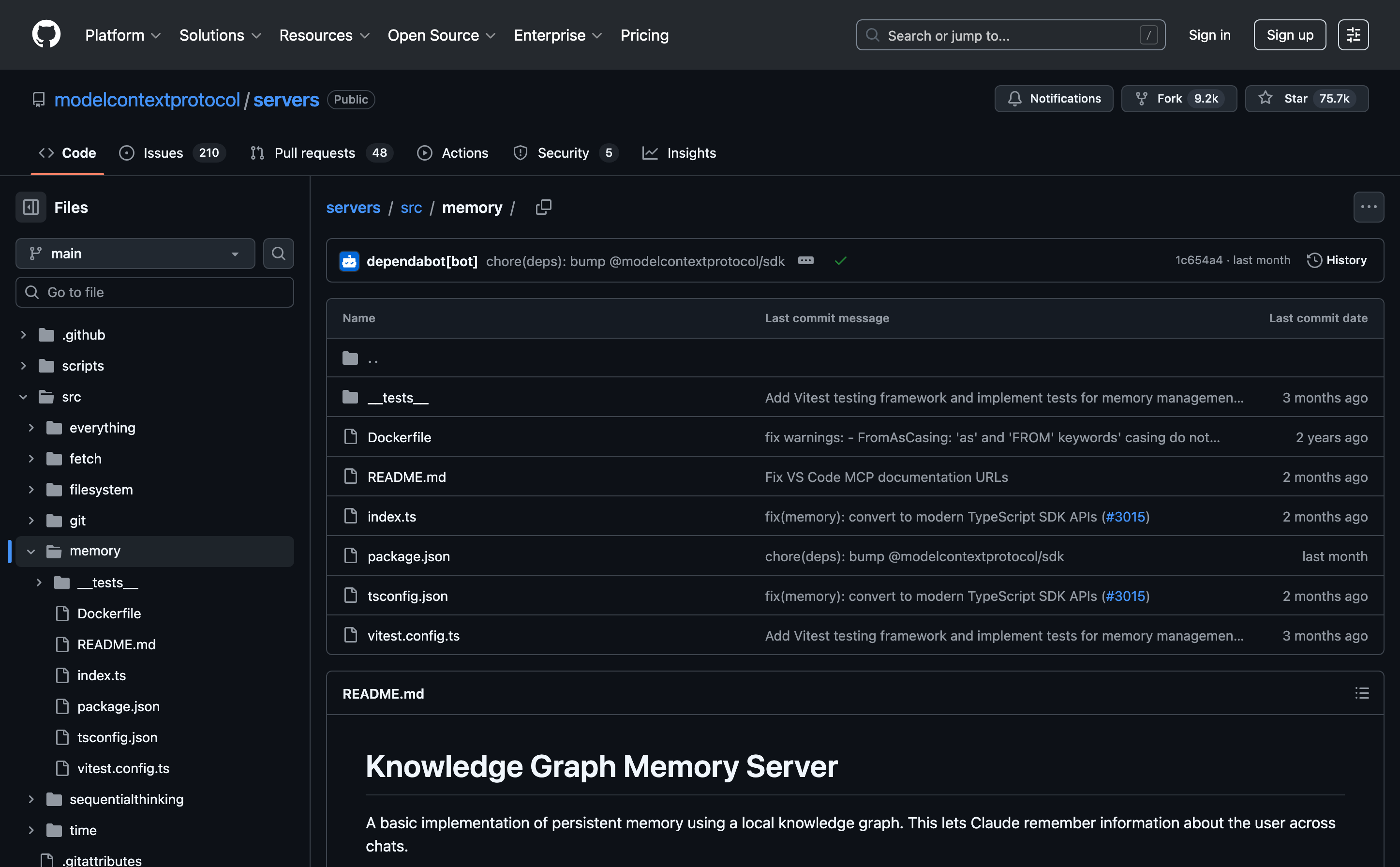Screen dimensions: 1400x867
Task: Click the Notifications bell button
Action: pos(1054,99)
